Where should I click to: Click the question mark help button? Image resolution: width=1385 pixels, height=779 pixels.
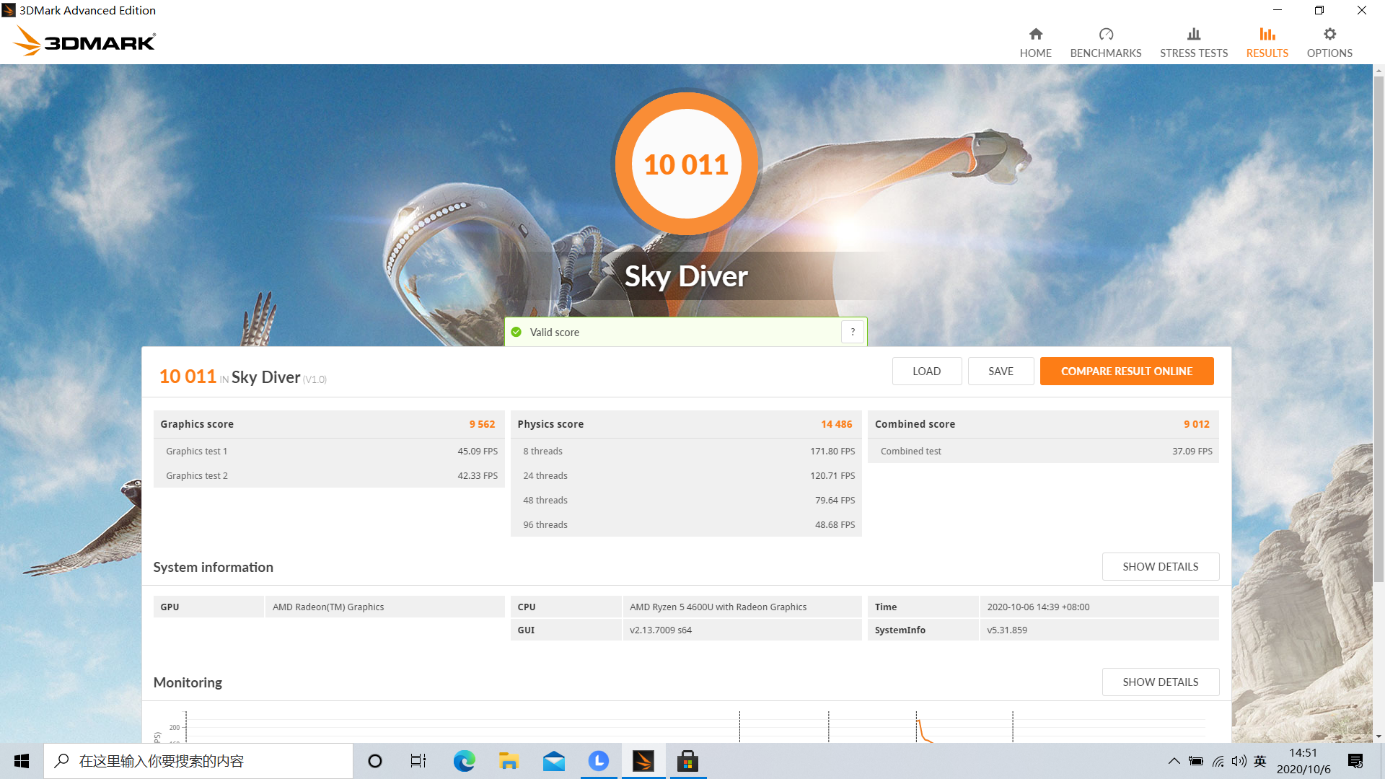point(852,332)
